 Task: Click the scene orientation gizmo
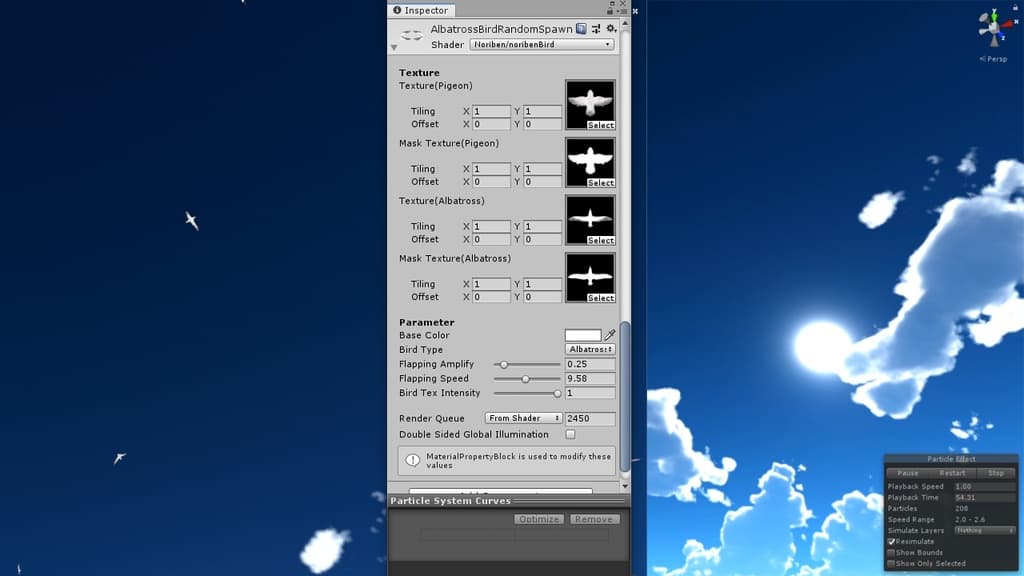pos(995,27)
